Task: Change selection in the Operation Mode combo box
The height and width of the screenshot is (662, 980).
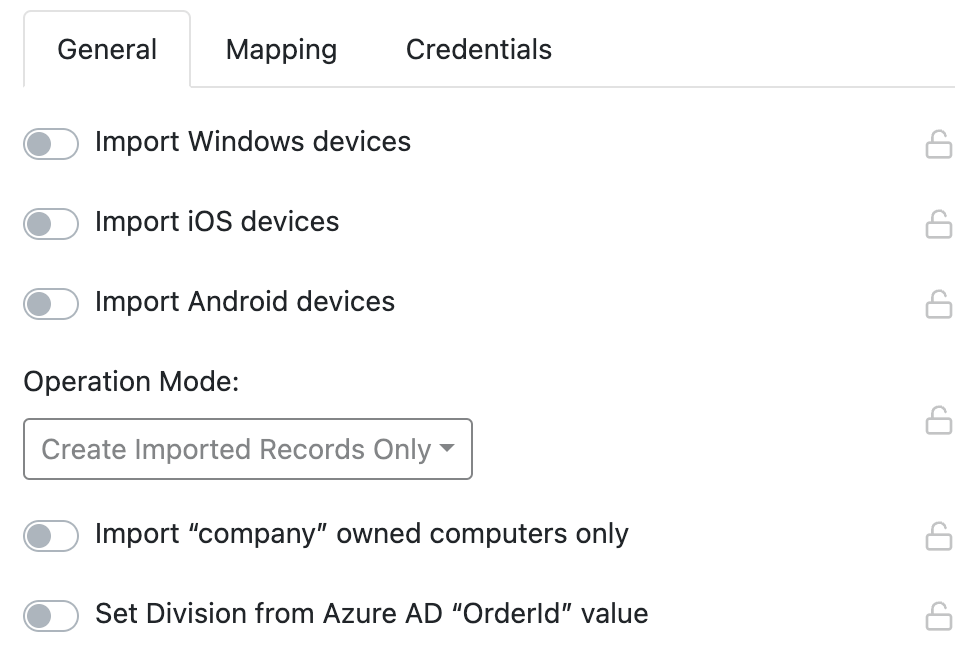Action: 247,449
